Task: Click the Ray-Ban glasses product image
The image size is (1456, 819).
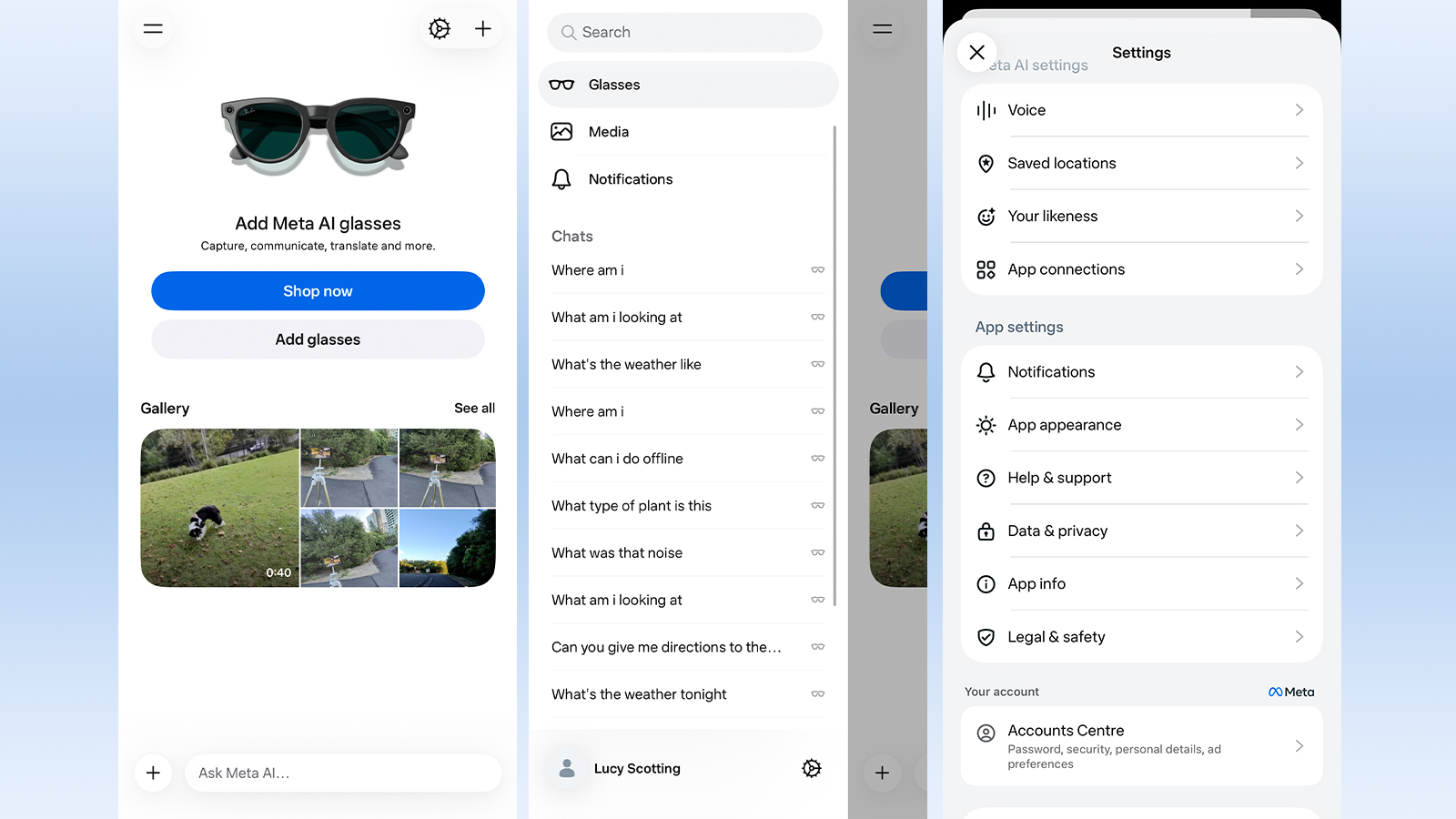Action: 318,136
